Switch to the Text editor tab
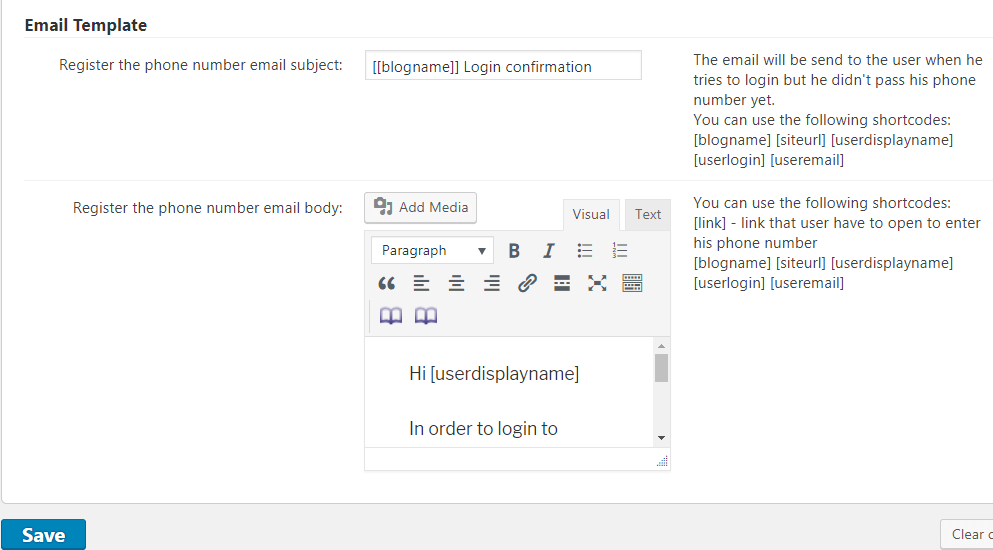 647,214
